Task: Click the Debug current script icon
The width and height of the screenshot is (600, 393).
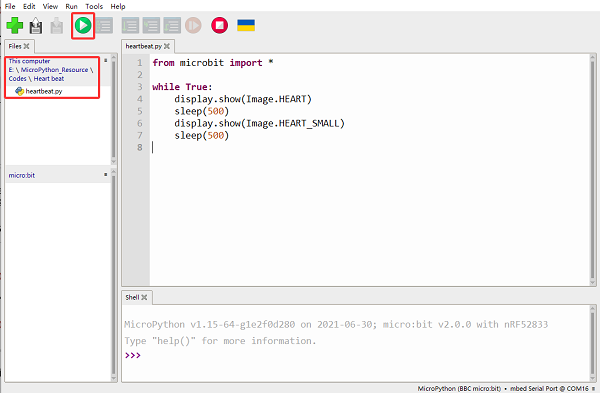Action: point(104,26)
